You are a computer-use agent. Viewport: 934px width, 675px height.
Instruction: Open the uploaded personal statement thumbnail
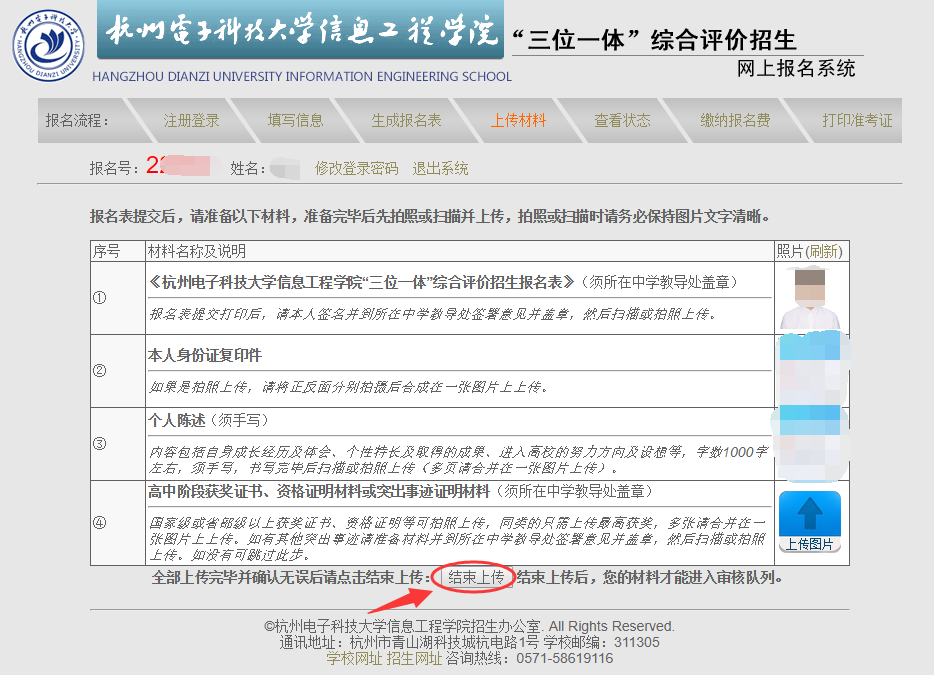click(x=811, y=444)
